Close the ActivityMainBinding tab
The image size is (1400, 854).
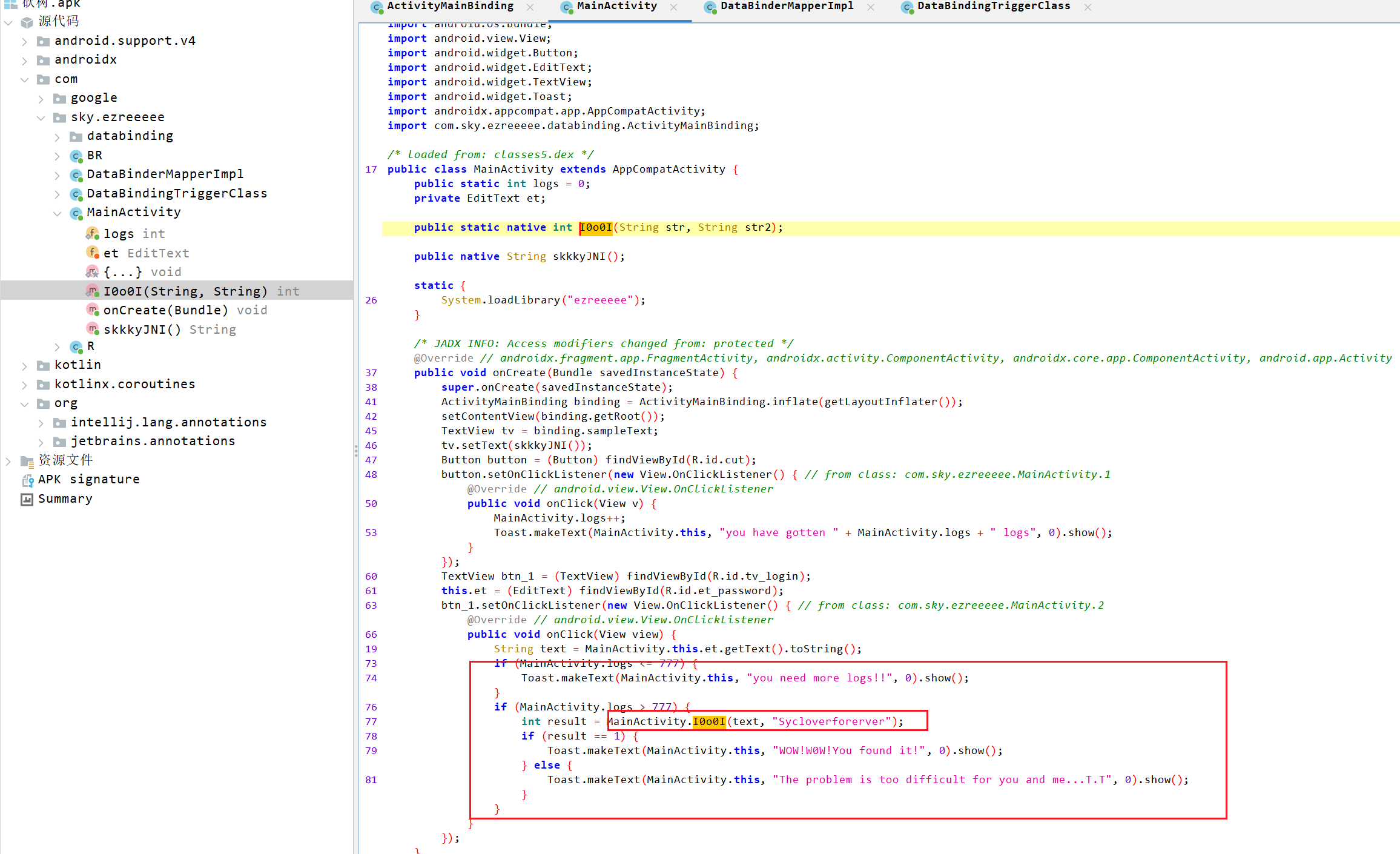pos(530,7)
